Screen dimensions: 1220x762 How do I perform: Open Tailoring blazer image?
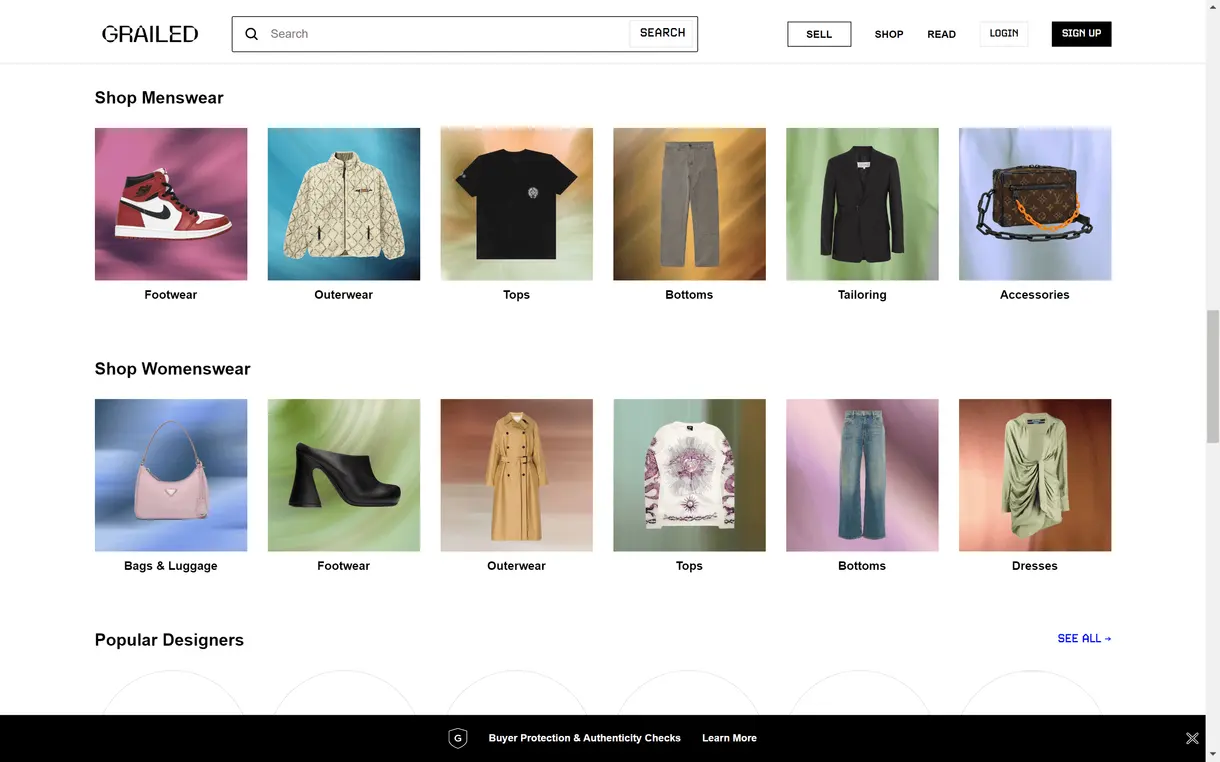[863, 204]
